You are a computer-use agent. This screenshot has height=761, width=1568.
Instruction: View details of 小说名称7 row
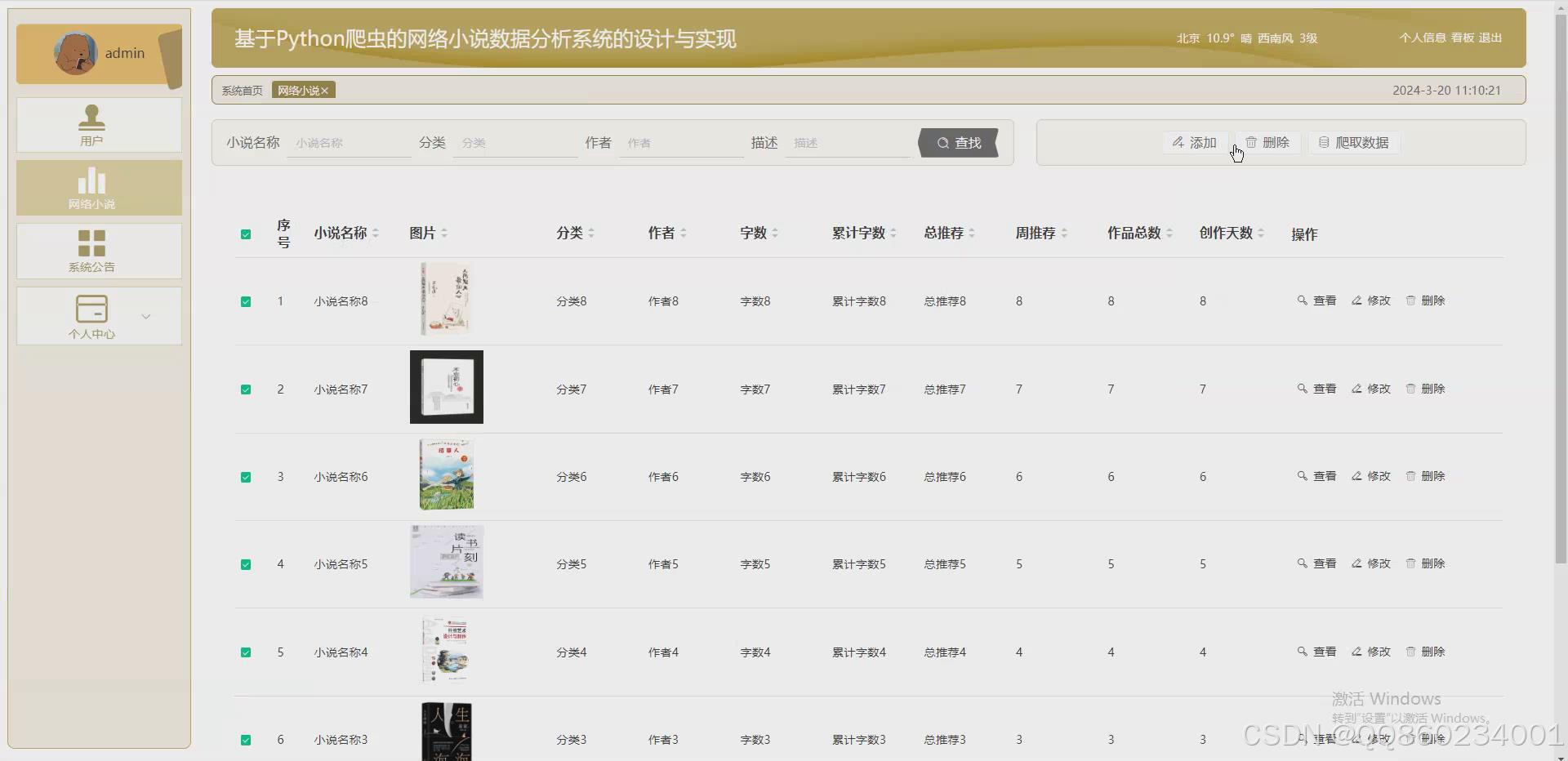pyautogui.click(x=1316, y=389)
